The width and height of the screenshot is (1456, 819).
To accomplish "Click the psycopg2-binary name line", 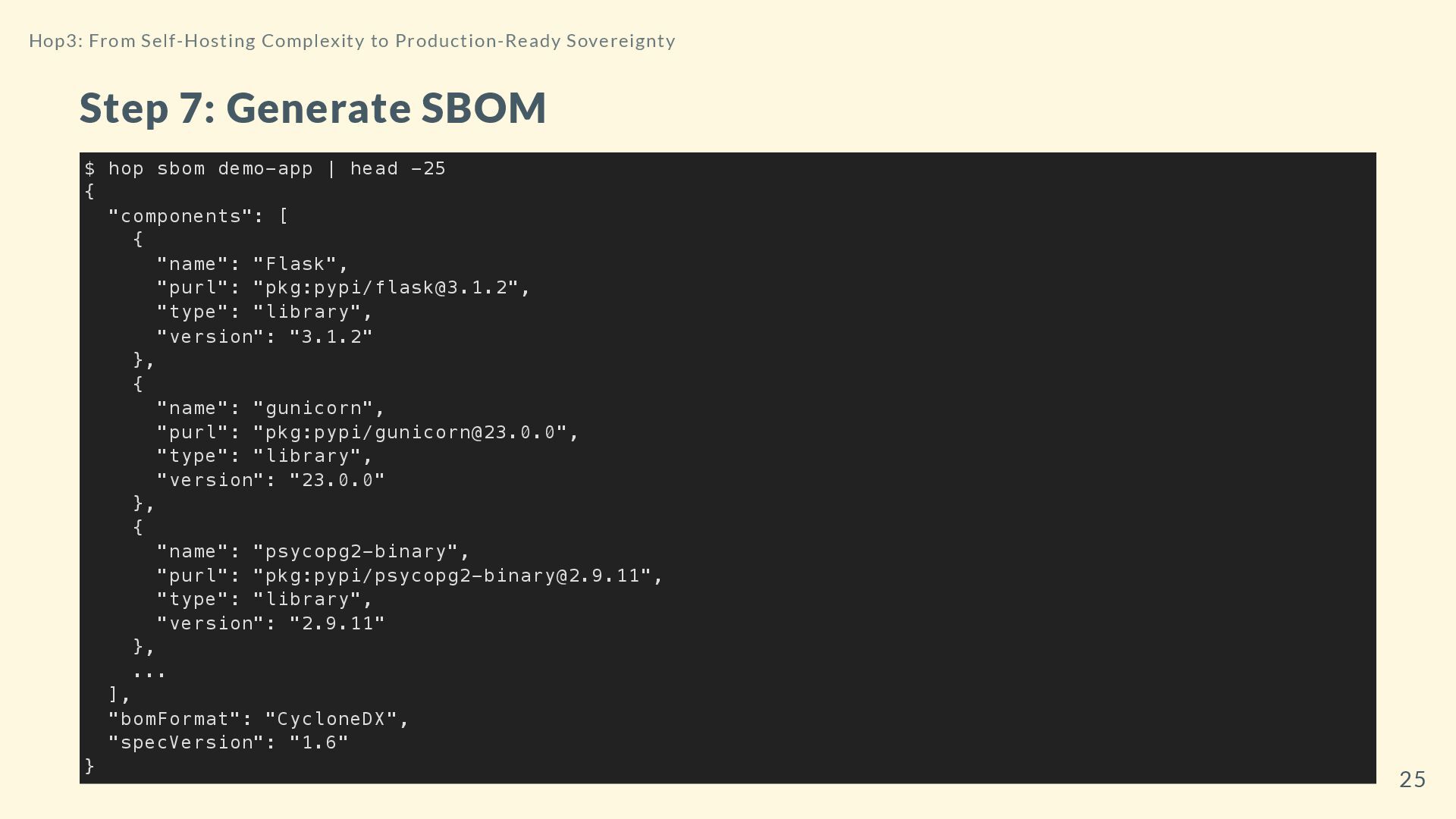I will coord(313,551).
